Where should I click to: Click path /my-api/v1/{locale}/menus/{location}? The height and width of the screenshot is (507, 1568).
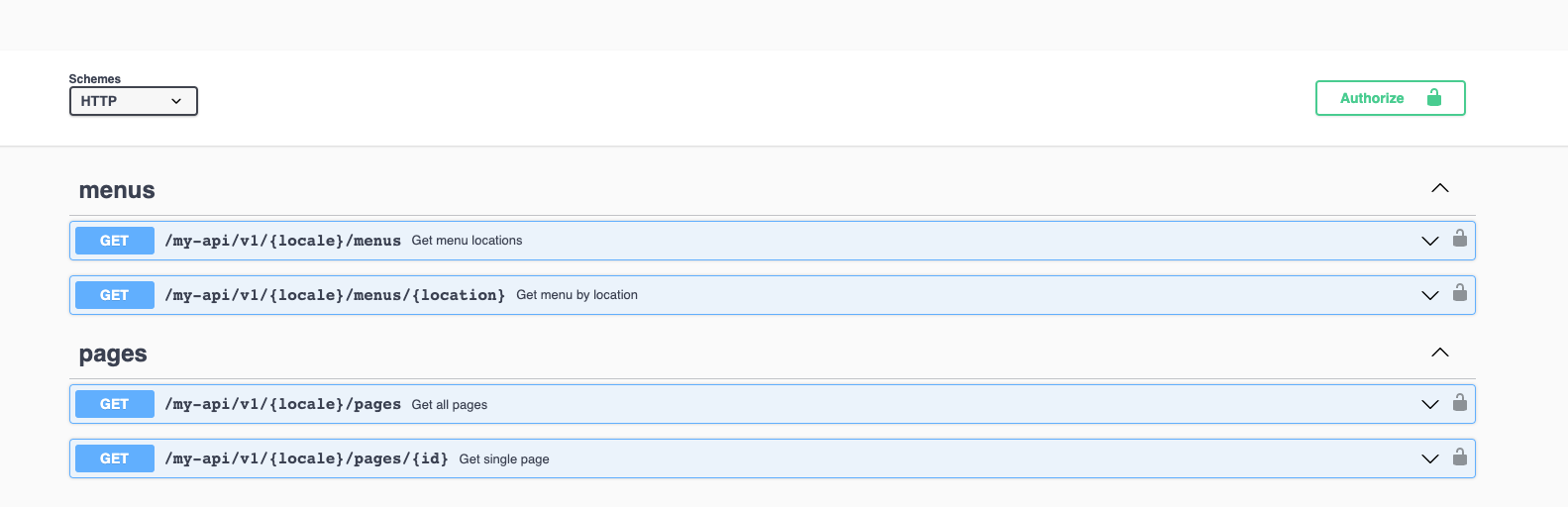click(x=336, y=295)
